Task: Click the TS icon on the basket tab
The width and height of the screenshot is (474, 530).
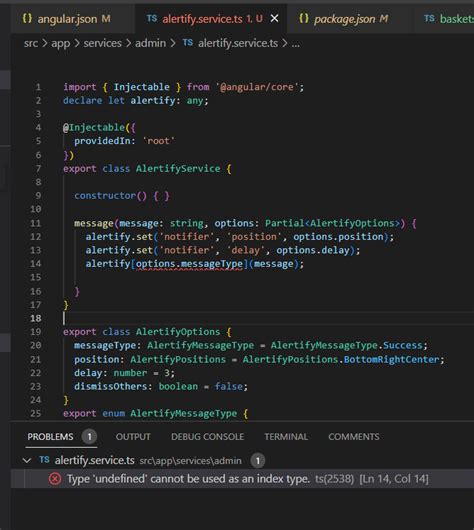Action: 429,18
